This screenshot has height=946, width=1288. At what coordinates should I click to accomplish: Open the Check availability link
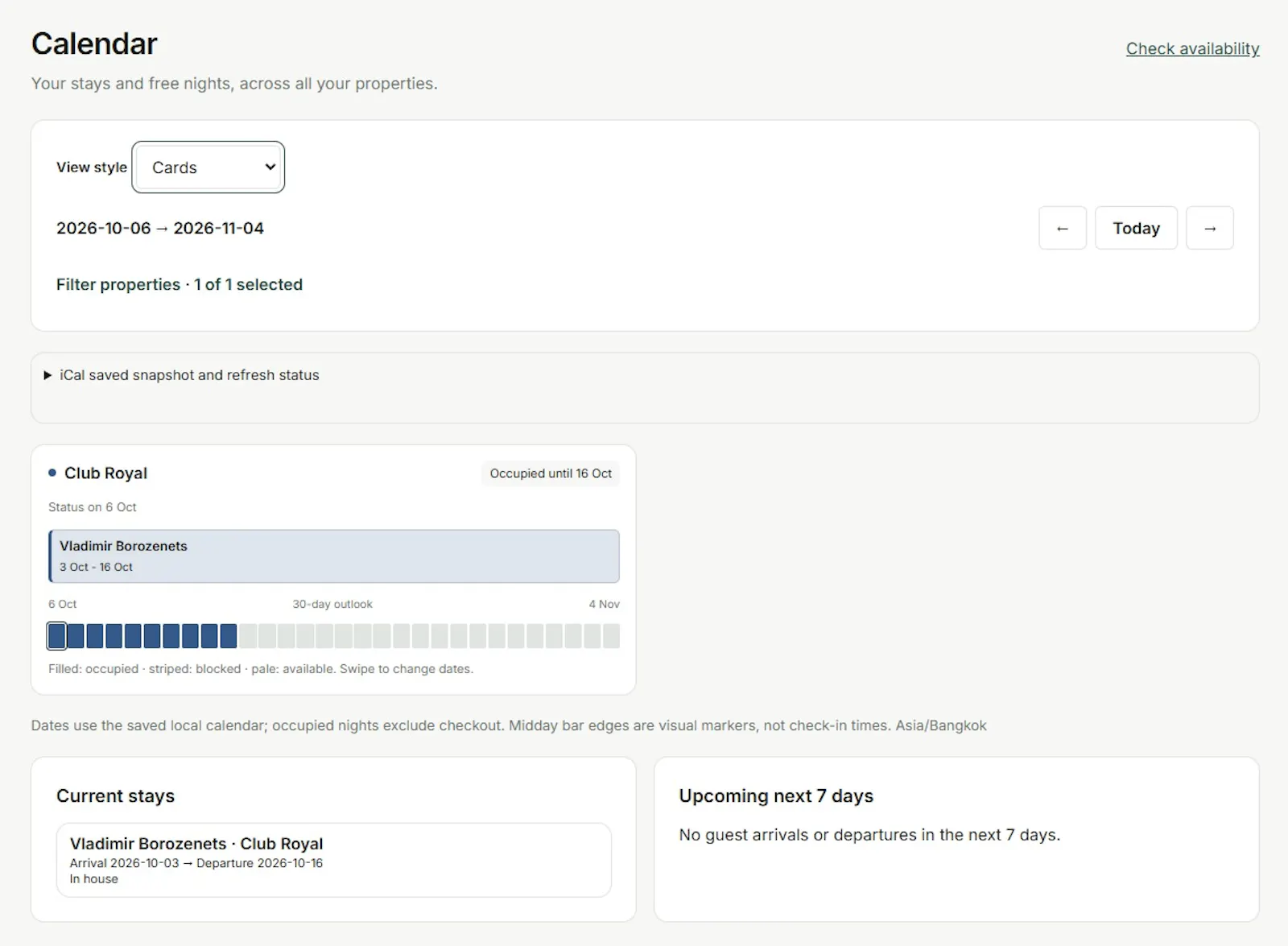pyautogui.click(x=1192, y=48)
